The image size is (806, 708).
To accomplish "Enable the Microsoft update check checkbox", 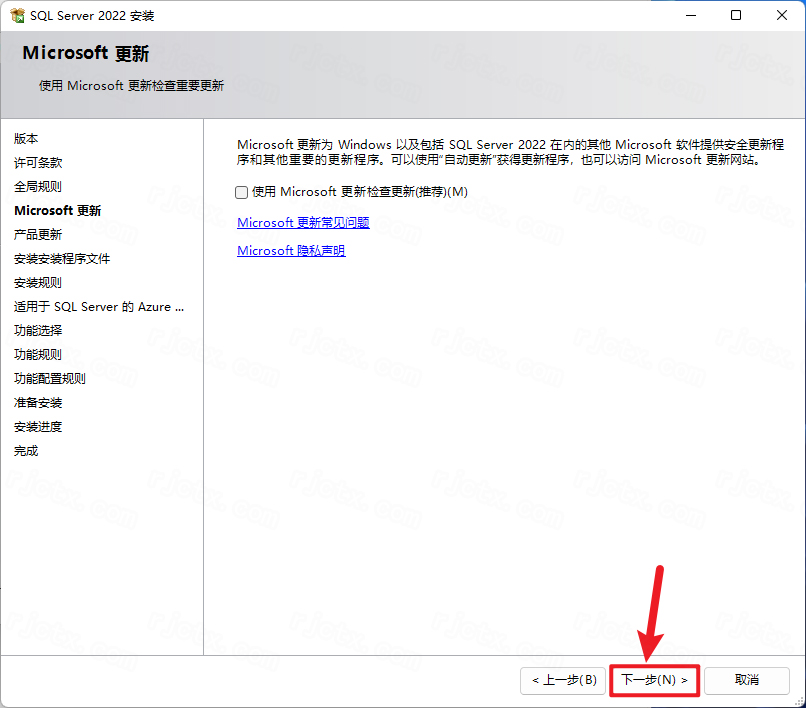I will pos(242,192).
